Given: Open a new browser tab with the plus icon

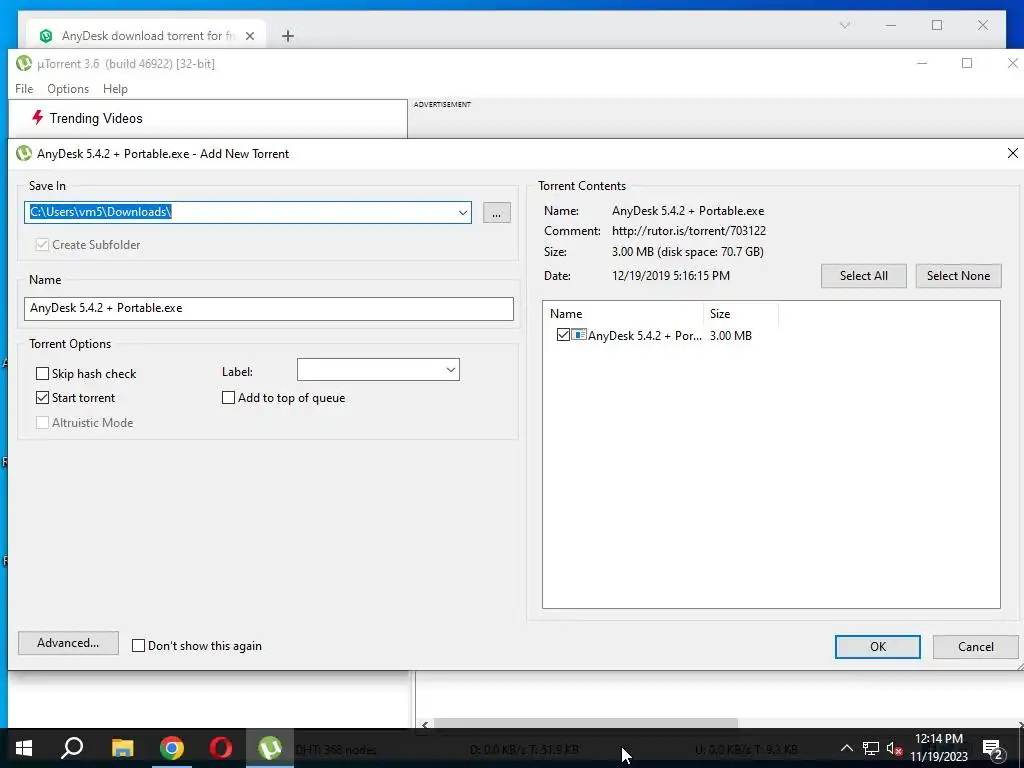Looking at the screenshot, I should [287, 36].
